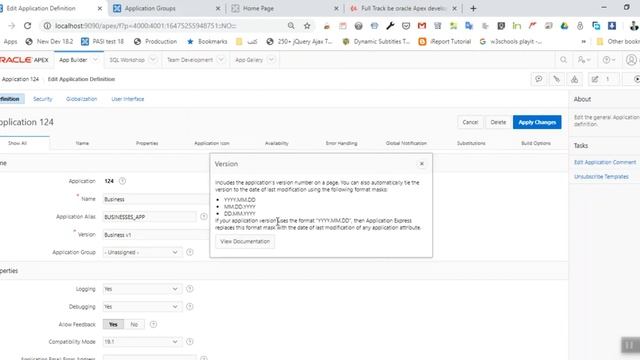Click the Cancel button
The width and height of the screenshot is (640, 360).
[470, 122]
